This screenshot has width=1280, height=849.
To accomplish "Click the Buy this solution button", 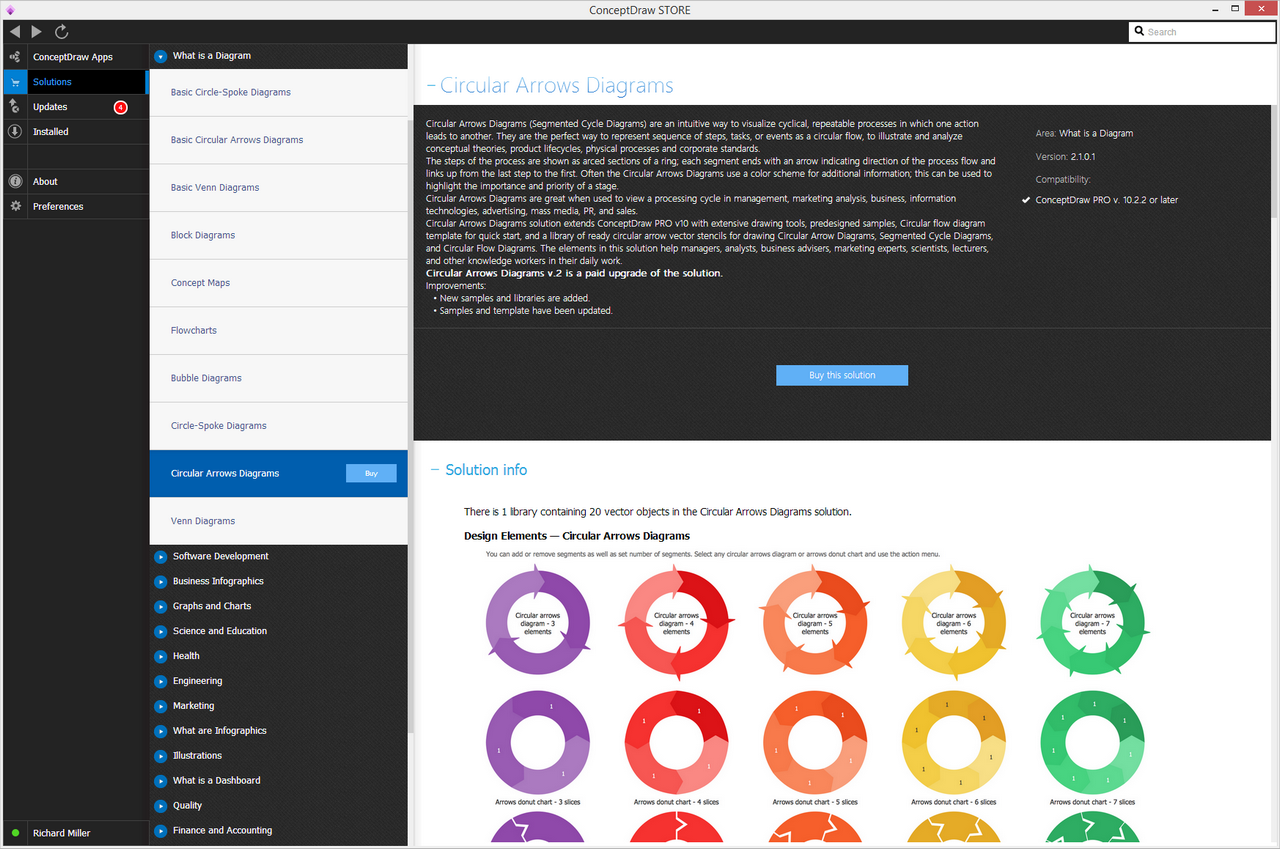I will 842,375.
